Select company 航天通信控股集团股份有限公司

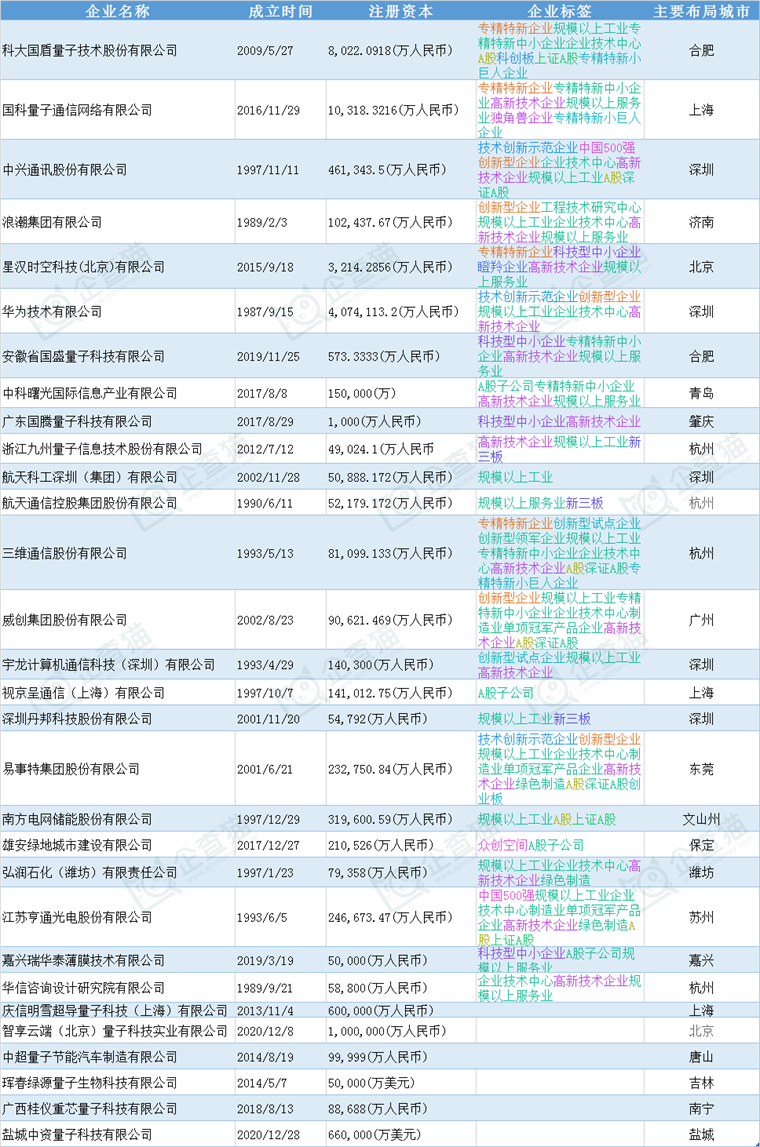pos(90,503)
